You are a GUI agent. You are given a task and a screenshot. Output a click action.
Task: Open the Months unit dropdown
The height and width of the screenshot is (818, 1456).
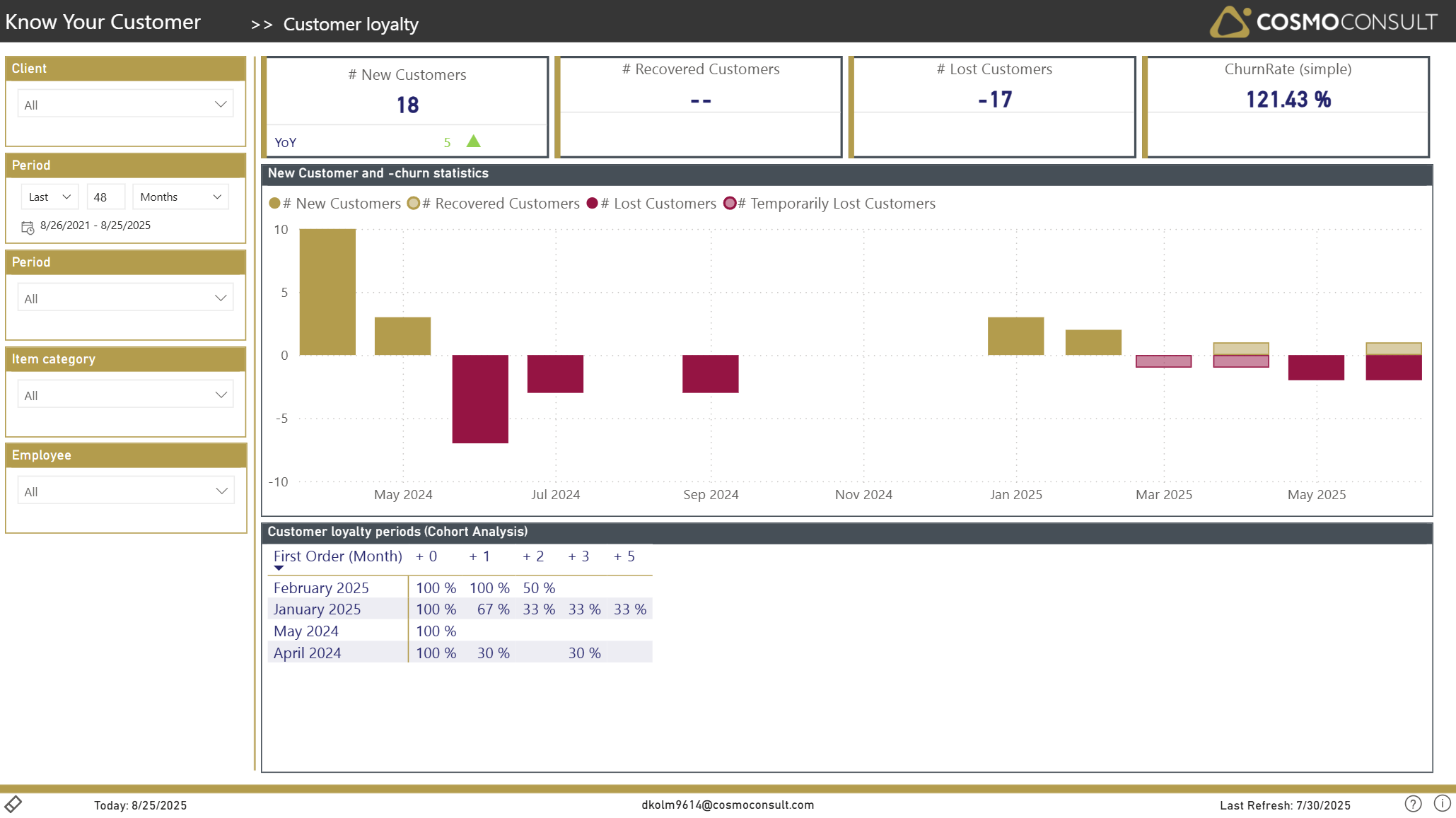pyautogui.click(x=180, y=197)
